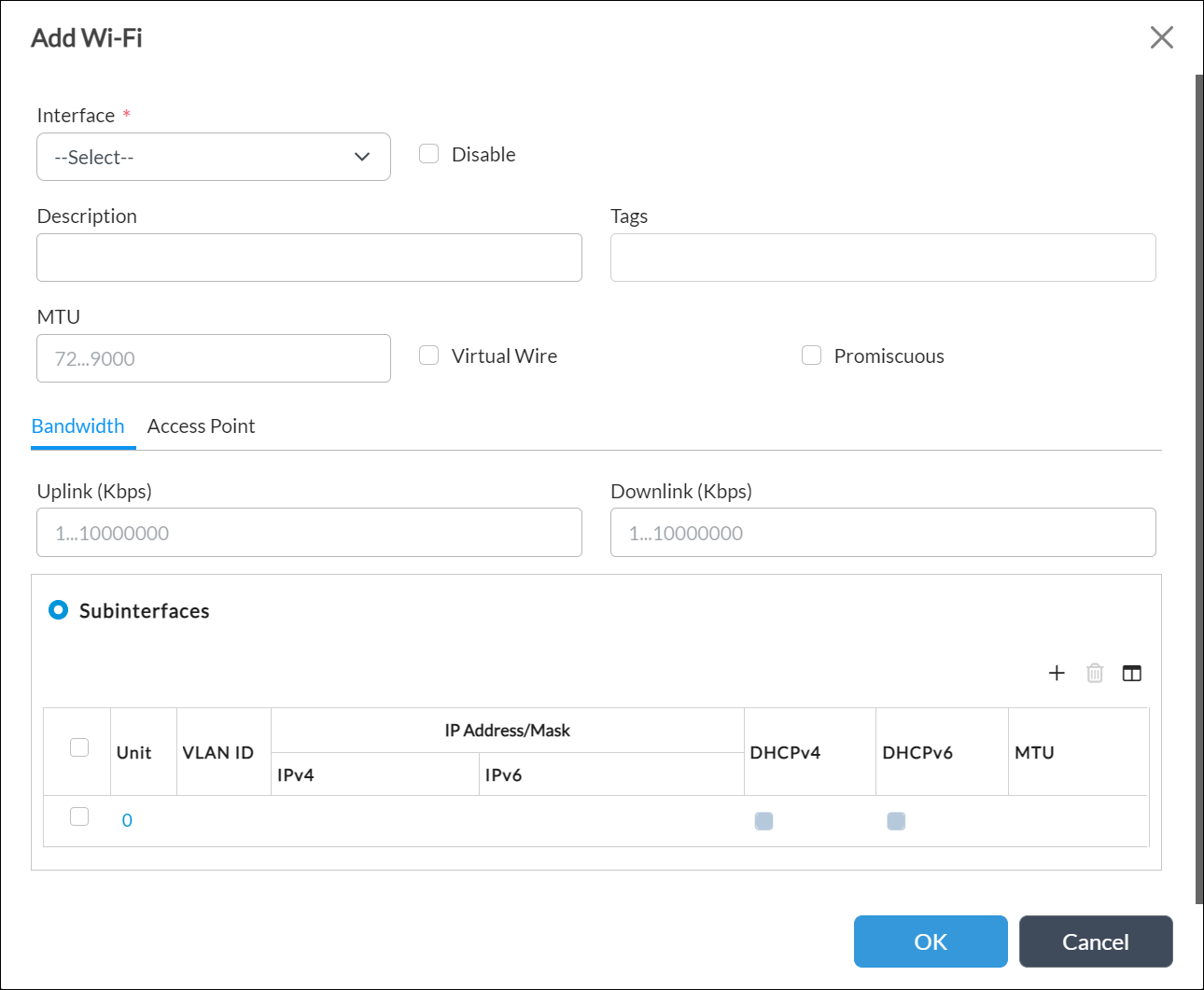This screenshot has height=990, width=1204.
Task: Select the Subinterfaces radio button
Action: pyautogui.click(x=59, y=610)
